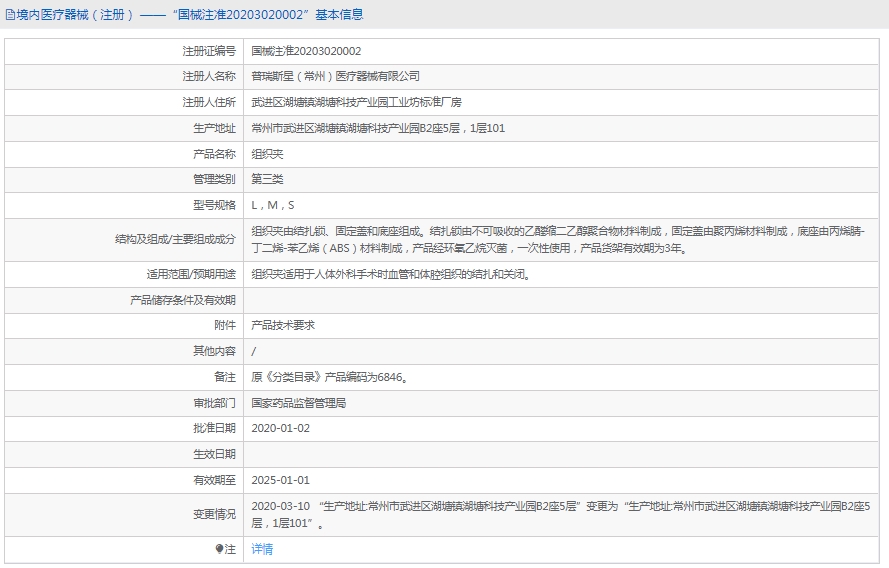Image resolution: width=889 pixels, height=568 pixels.
Task: Click the 产品技术要求 attachment entry
Action: (x=283, y=326)
